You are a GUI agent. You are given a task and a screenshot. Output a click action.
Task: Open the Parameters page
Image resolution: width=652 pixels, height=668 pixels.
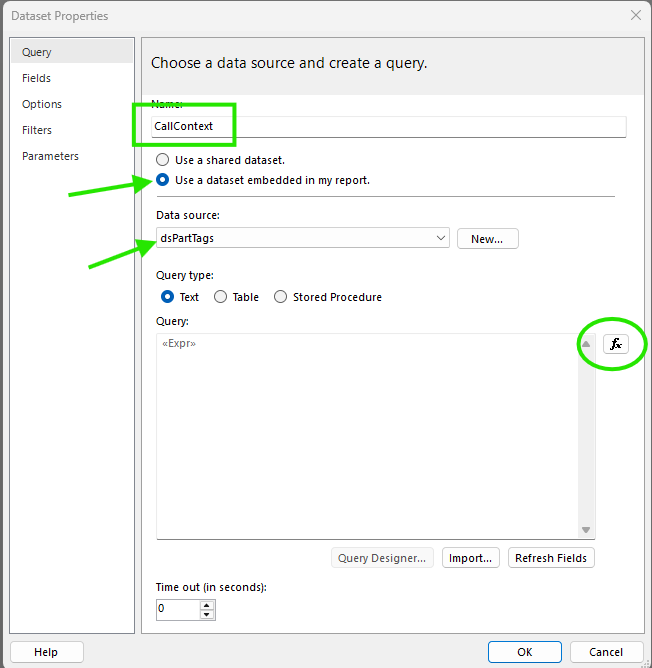(50, 156)
